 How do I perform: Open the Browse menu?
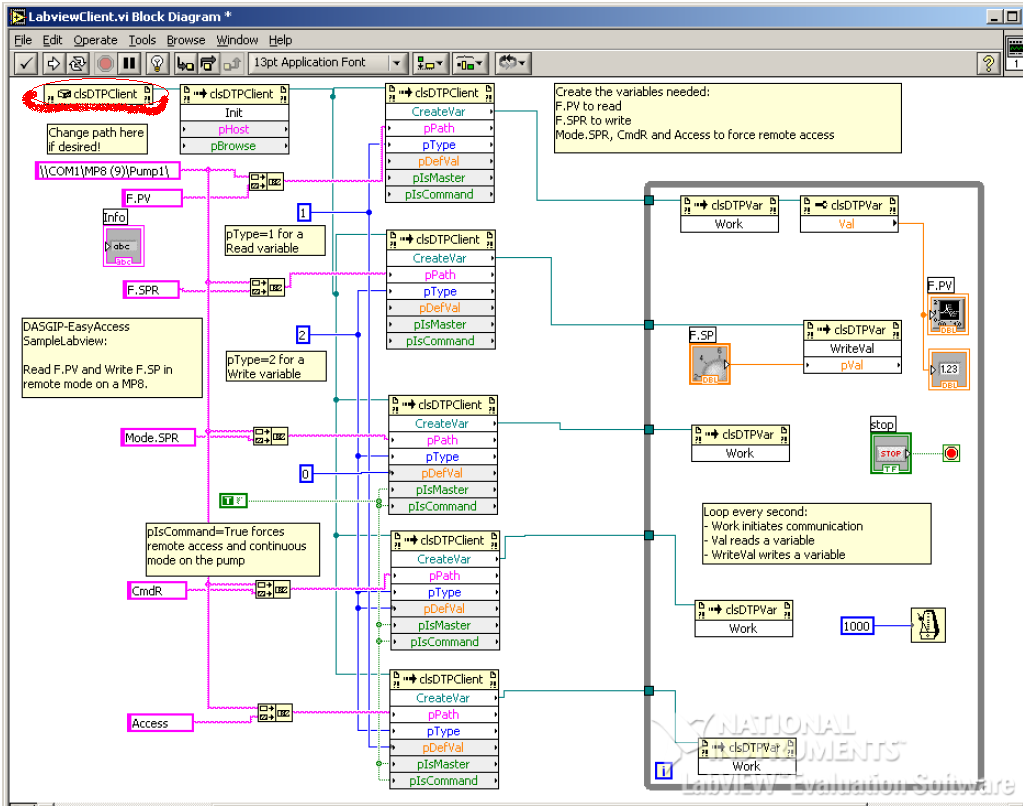186,40
